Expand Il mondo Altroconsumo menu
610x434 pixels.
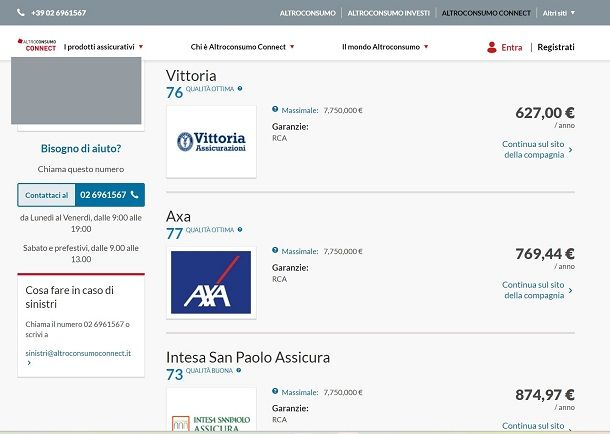[x=385, y=47]
